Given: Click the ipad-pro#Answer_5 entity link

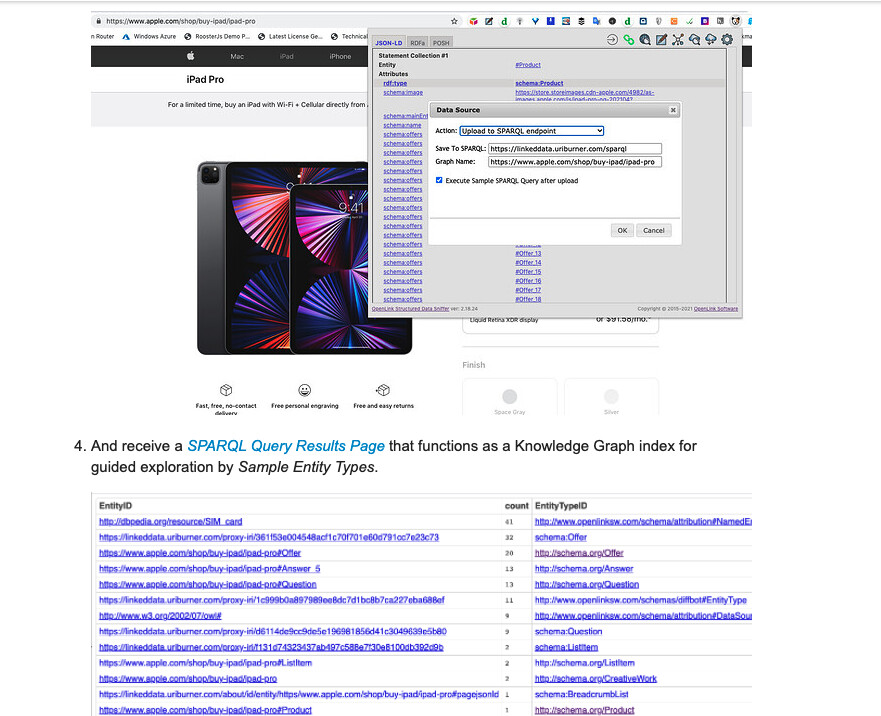Looking at the screenshot, I should [x=210, y=569].
